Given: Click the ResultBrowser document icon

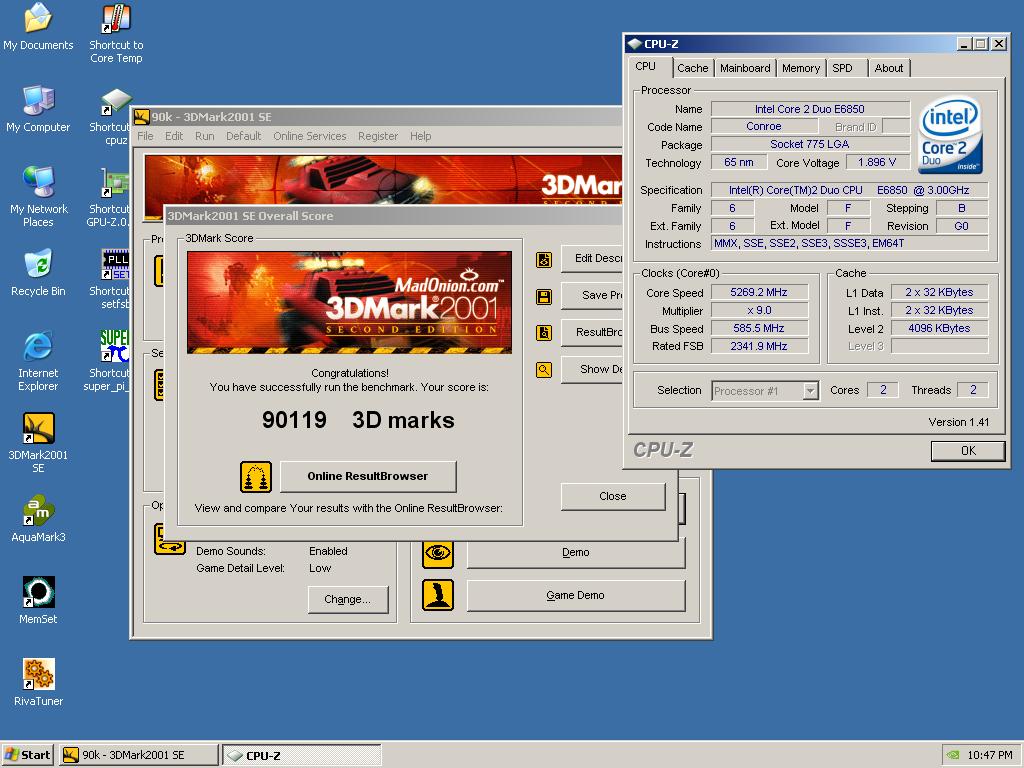Looking at the screenshot, I should tap(544, 333).
